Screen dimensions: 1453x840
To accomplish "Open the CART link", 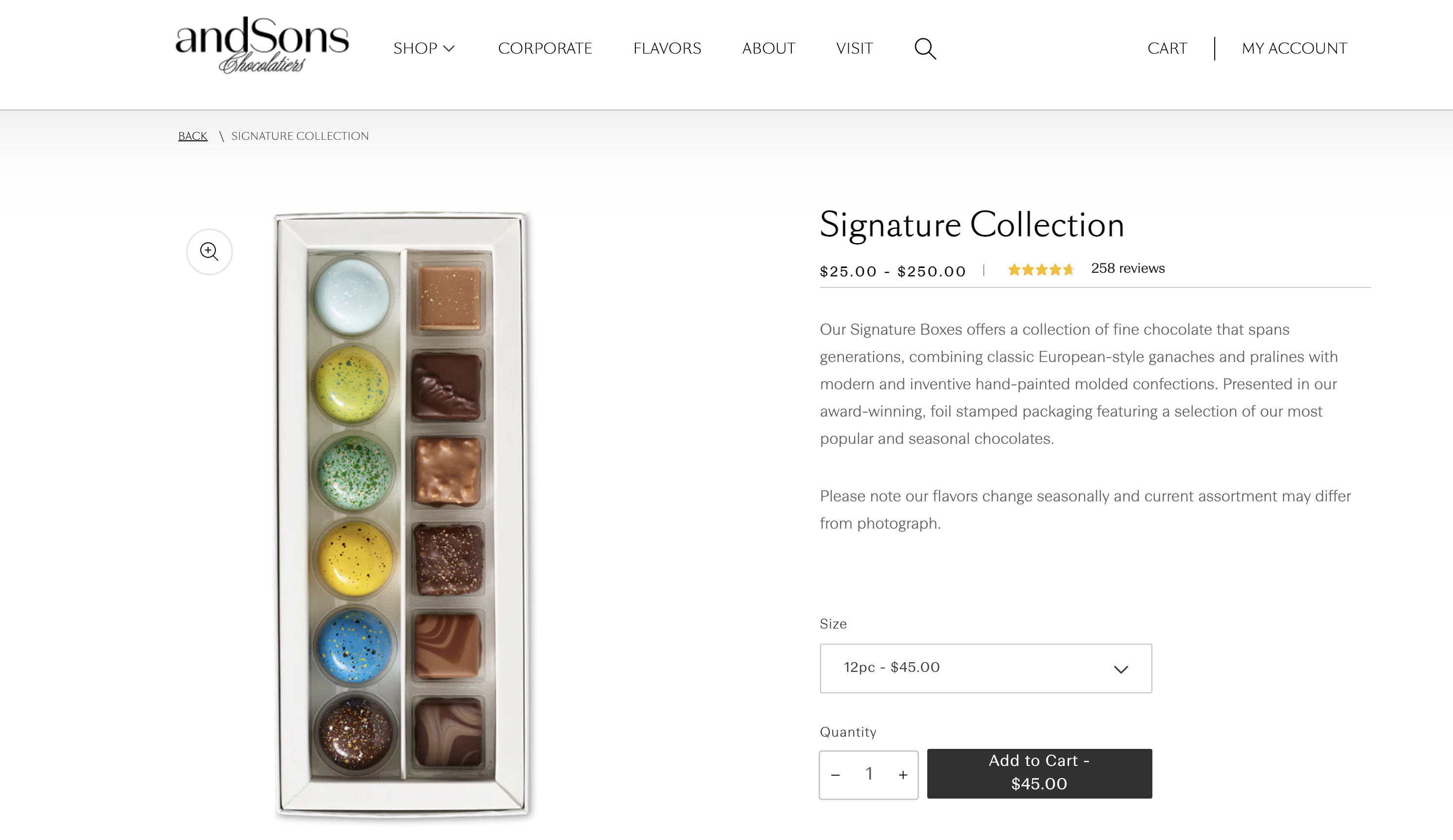I will 1167,48.
